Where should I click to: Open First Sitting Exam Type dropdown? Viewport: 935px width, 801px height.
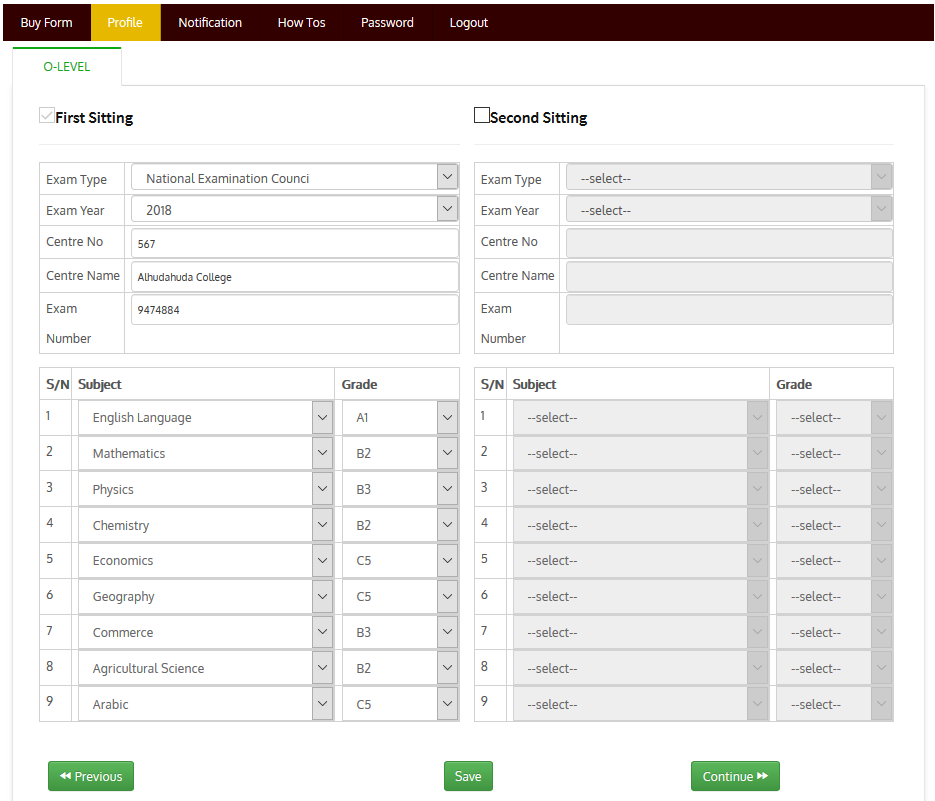tap(295, 178)
